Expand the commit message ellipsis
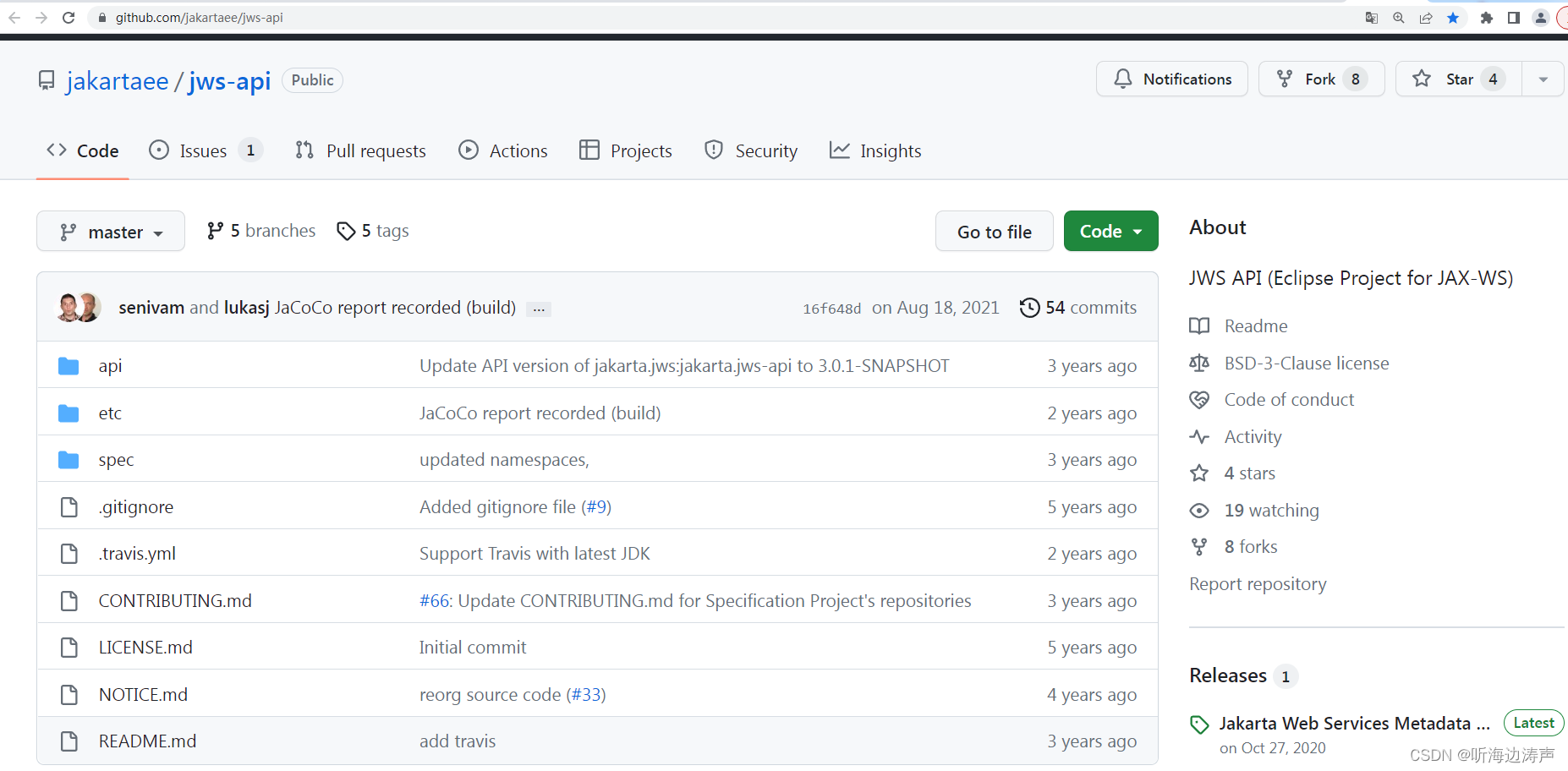Screen dimensions: 1568x771 pyautogui.click(x=539, y=309)
